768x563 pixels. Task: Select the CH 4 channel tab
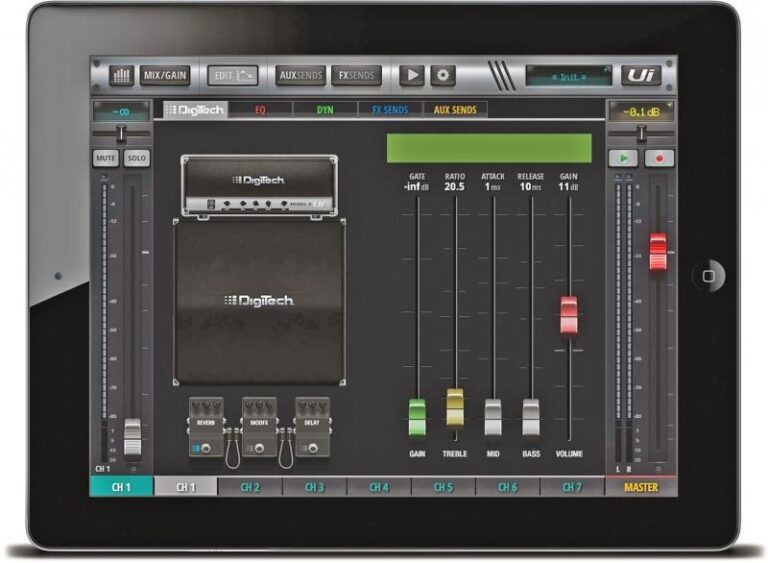[379, 487]
